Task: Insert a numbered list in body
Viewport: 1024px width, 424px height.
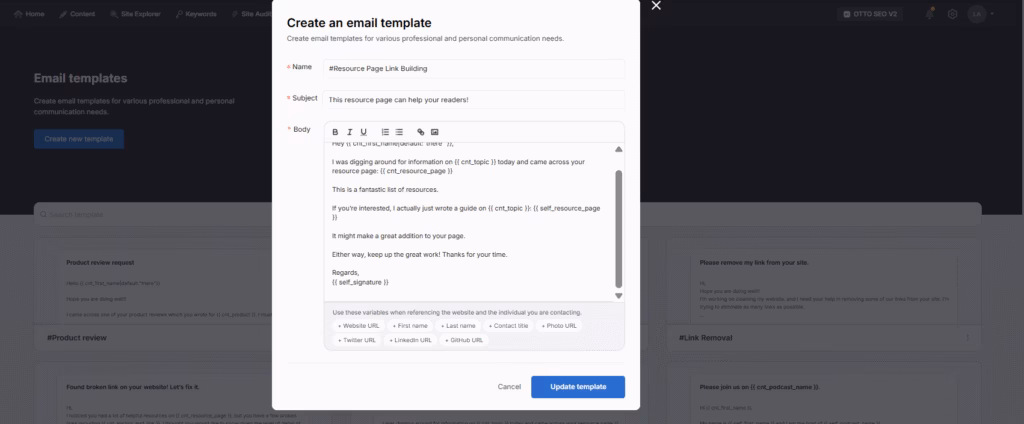Action: (x=386, y=132)
